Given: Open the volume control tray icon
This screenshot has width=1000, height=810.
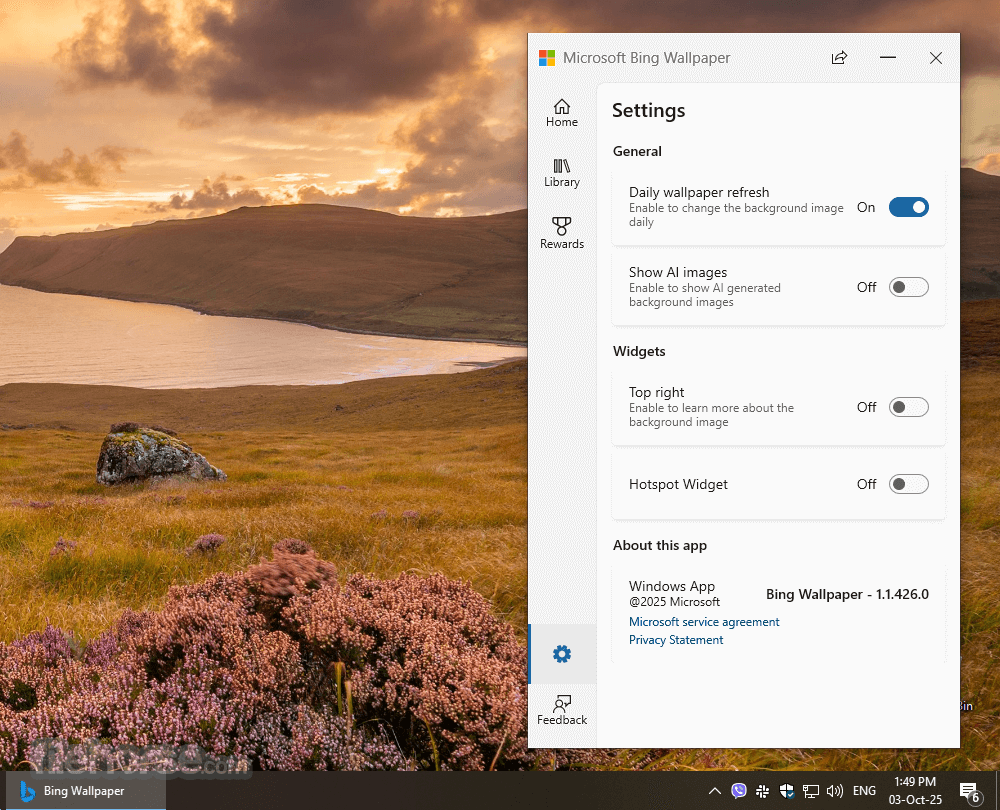Looking at the screenshot, I should [x=834, y=792].
